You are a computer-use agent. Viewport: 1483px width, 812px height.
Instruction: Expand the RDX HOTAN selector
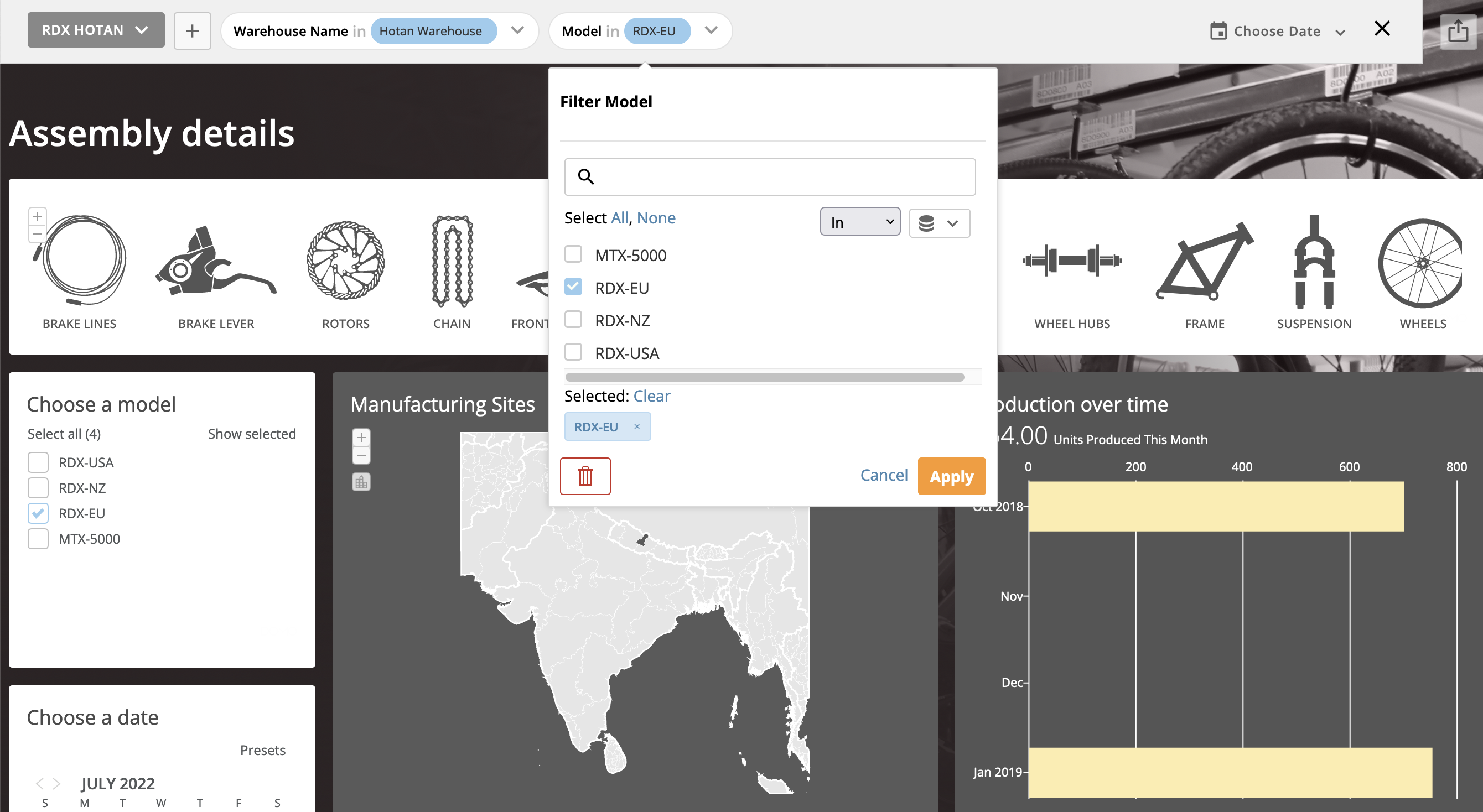click(x=96, y=30)
